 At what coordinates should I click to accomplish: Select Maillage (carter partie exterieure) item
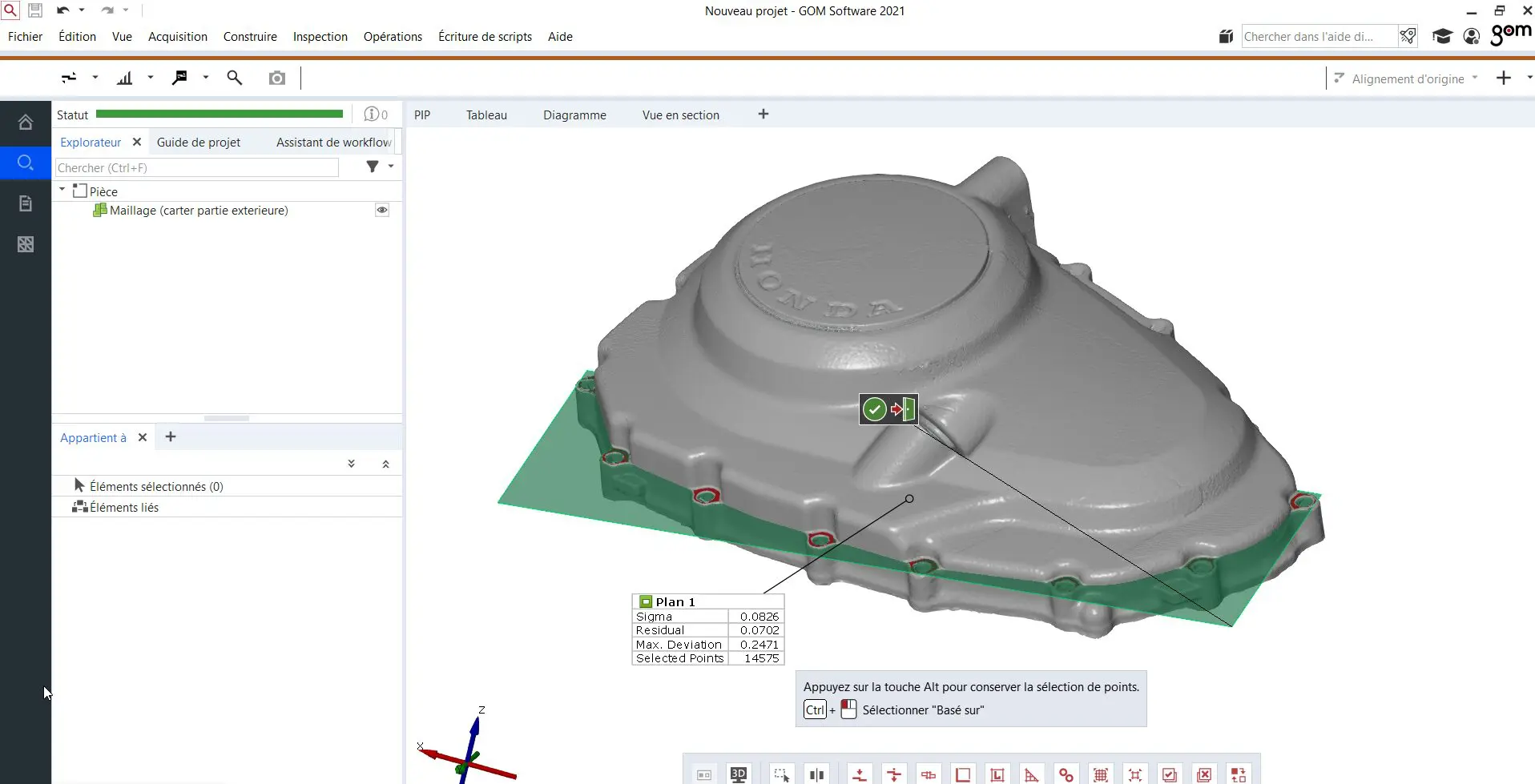coord(199,211)
